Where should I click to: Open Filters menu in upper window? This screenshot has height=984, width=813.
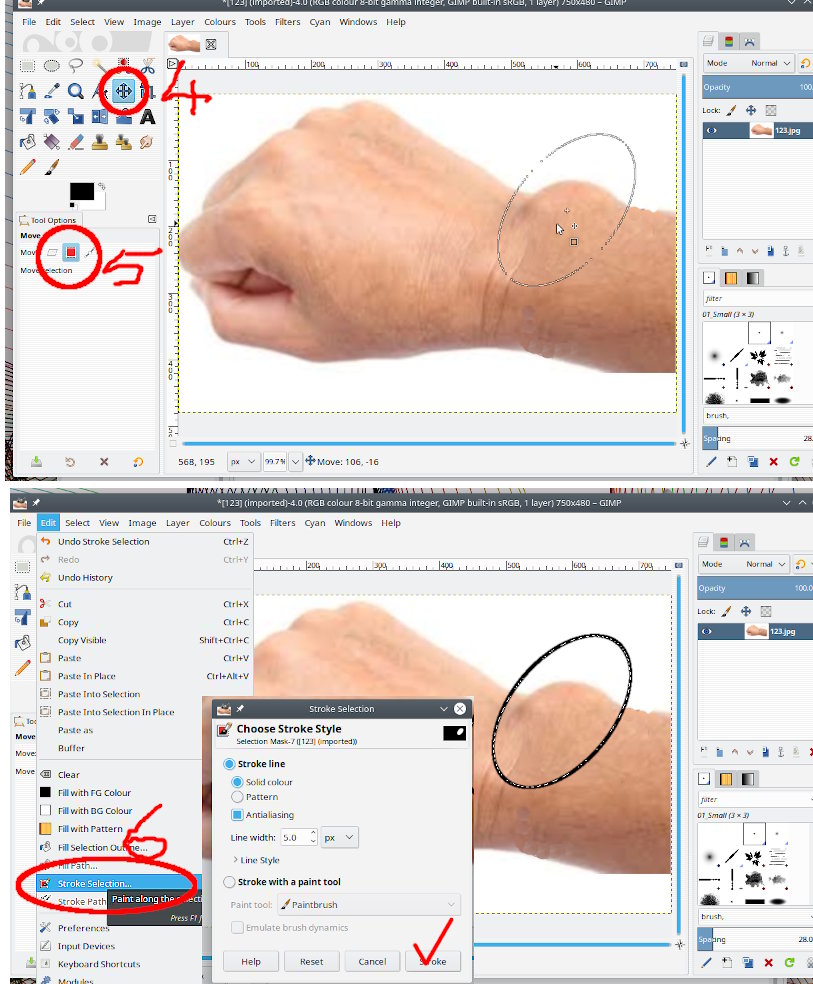287,22
